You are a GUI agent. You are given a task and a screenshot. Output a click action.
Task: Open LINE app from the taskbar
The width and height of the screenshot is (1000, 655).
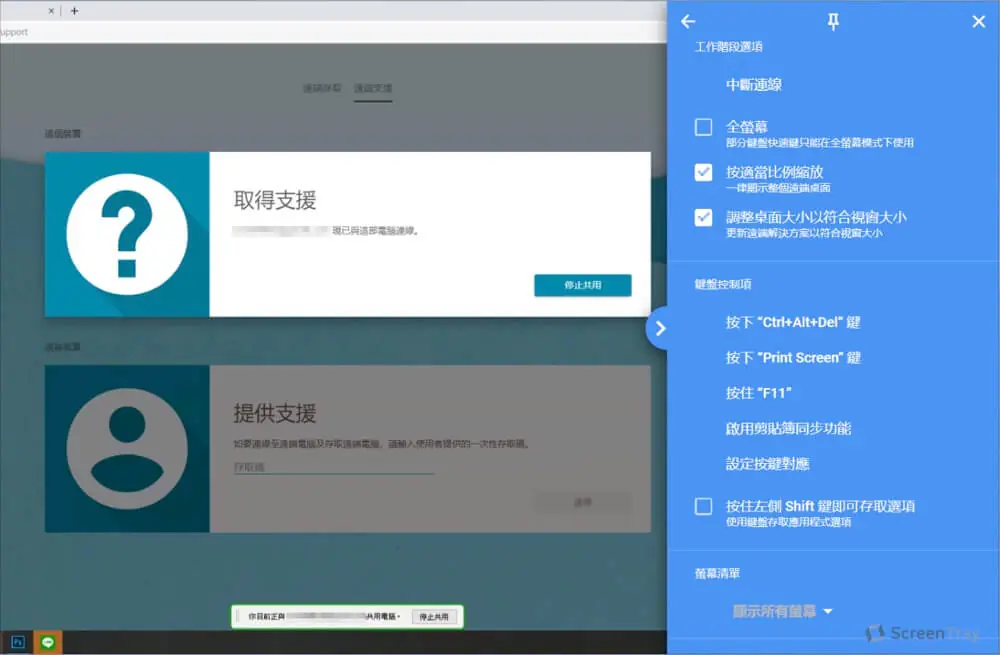[48, 642]
